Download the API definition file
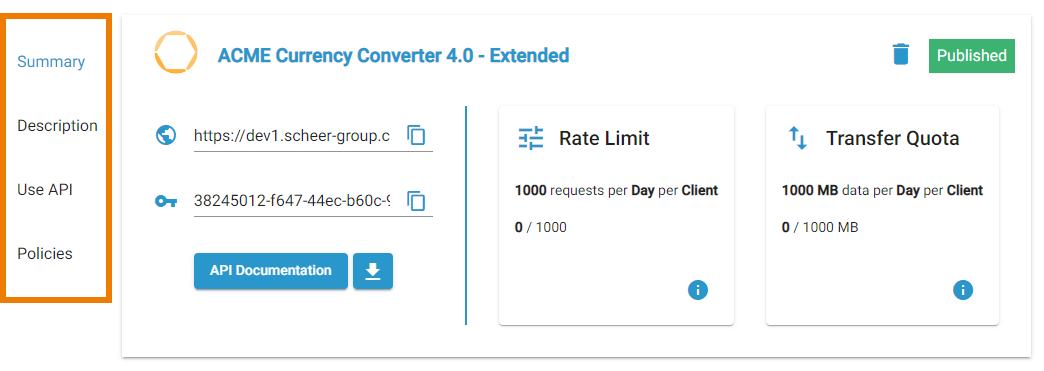1044x371 pixels. click(x=373, y=271)
